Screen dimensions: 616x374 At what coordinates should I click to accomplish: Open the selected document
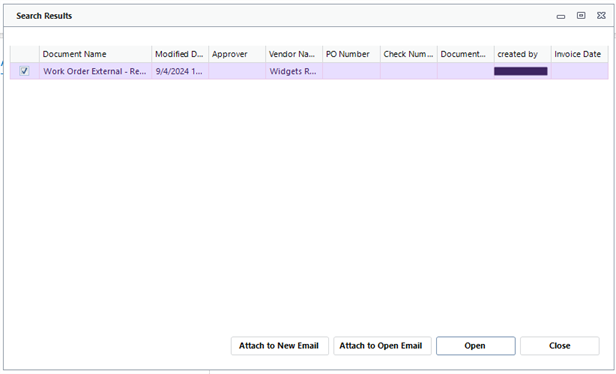(475, 346)
